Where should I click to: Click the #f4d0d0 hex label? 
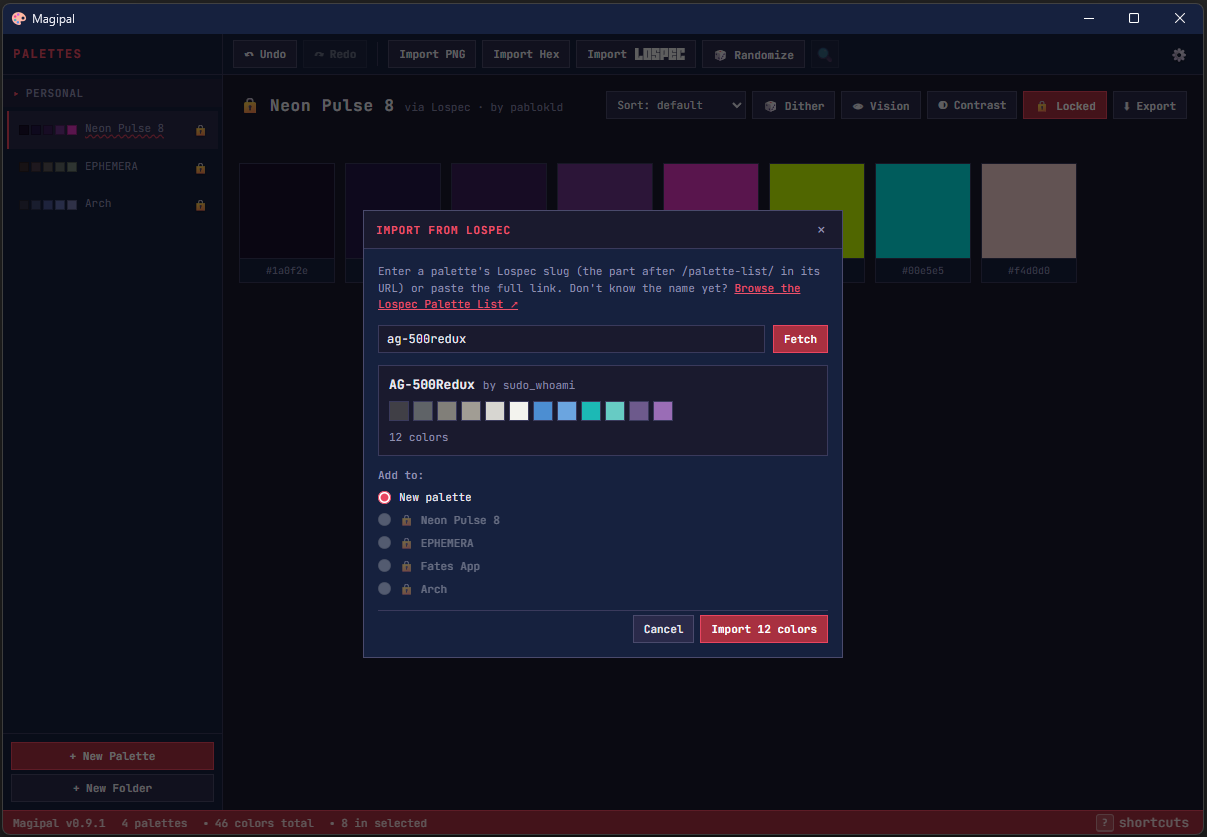point(1029,270)
